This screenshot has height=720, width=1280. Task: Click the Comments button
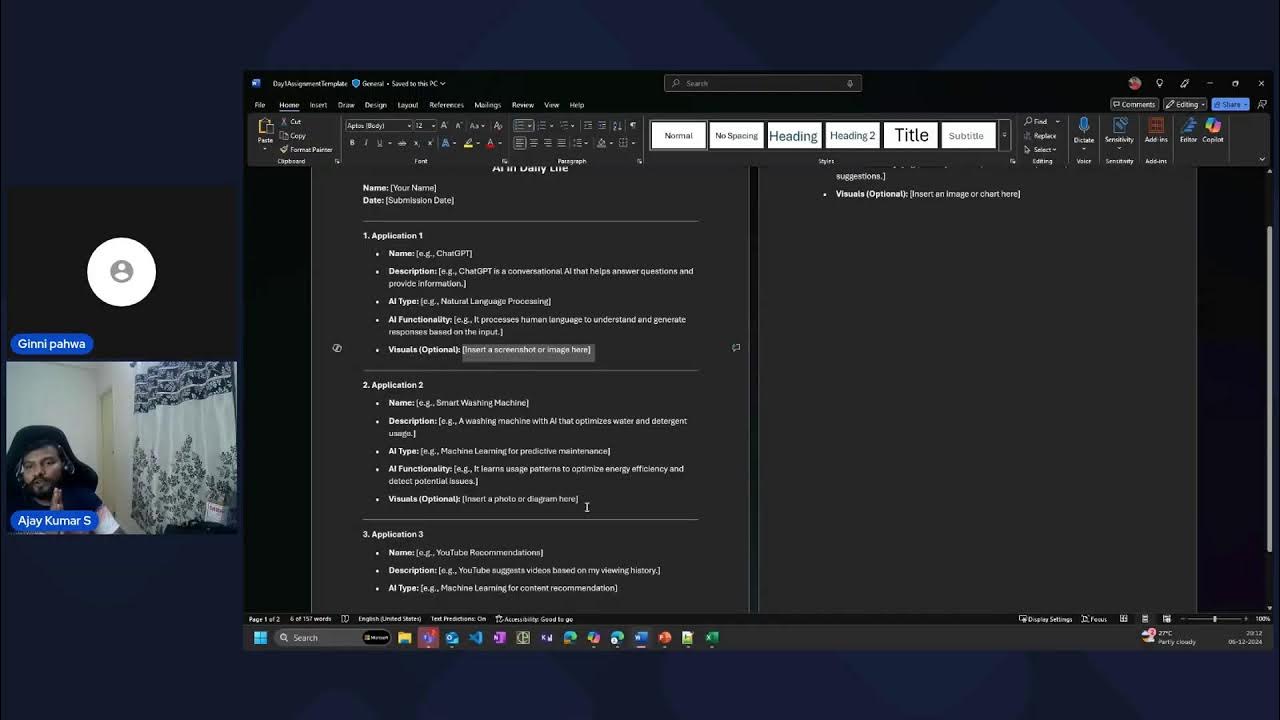[1134, 104]
